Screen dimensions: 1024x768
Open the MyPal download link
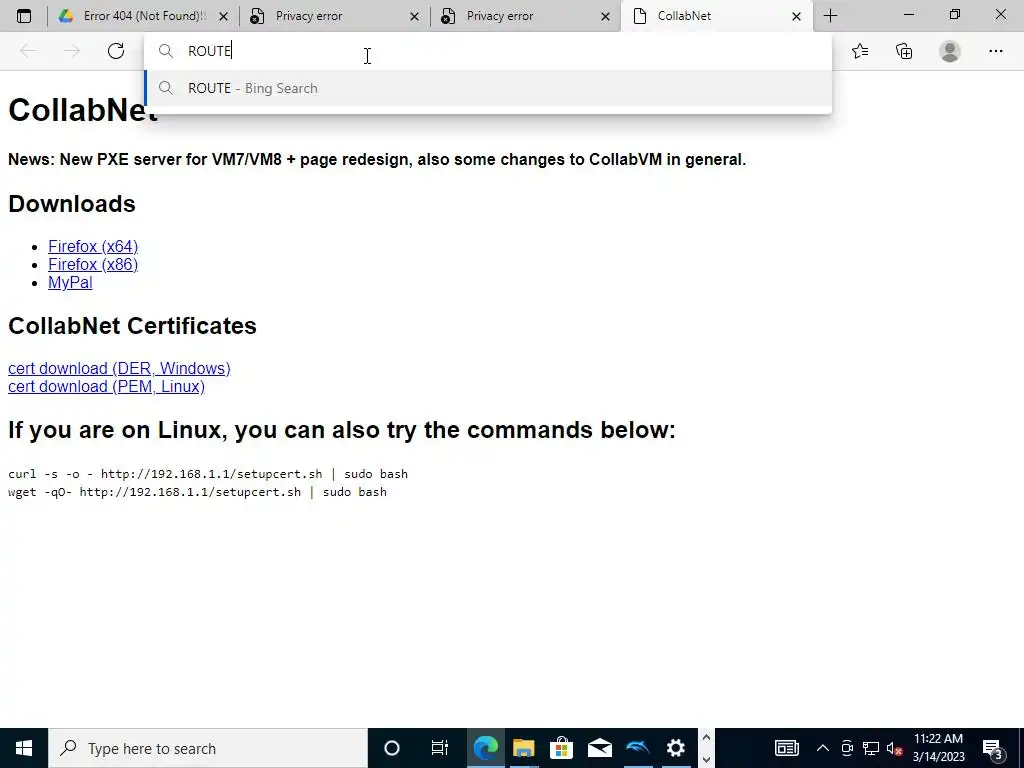coord(70,283)
